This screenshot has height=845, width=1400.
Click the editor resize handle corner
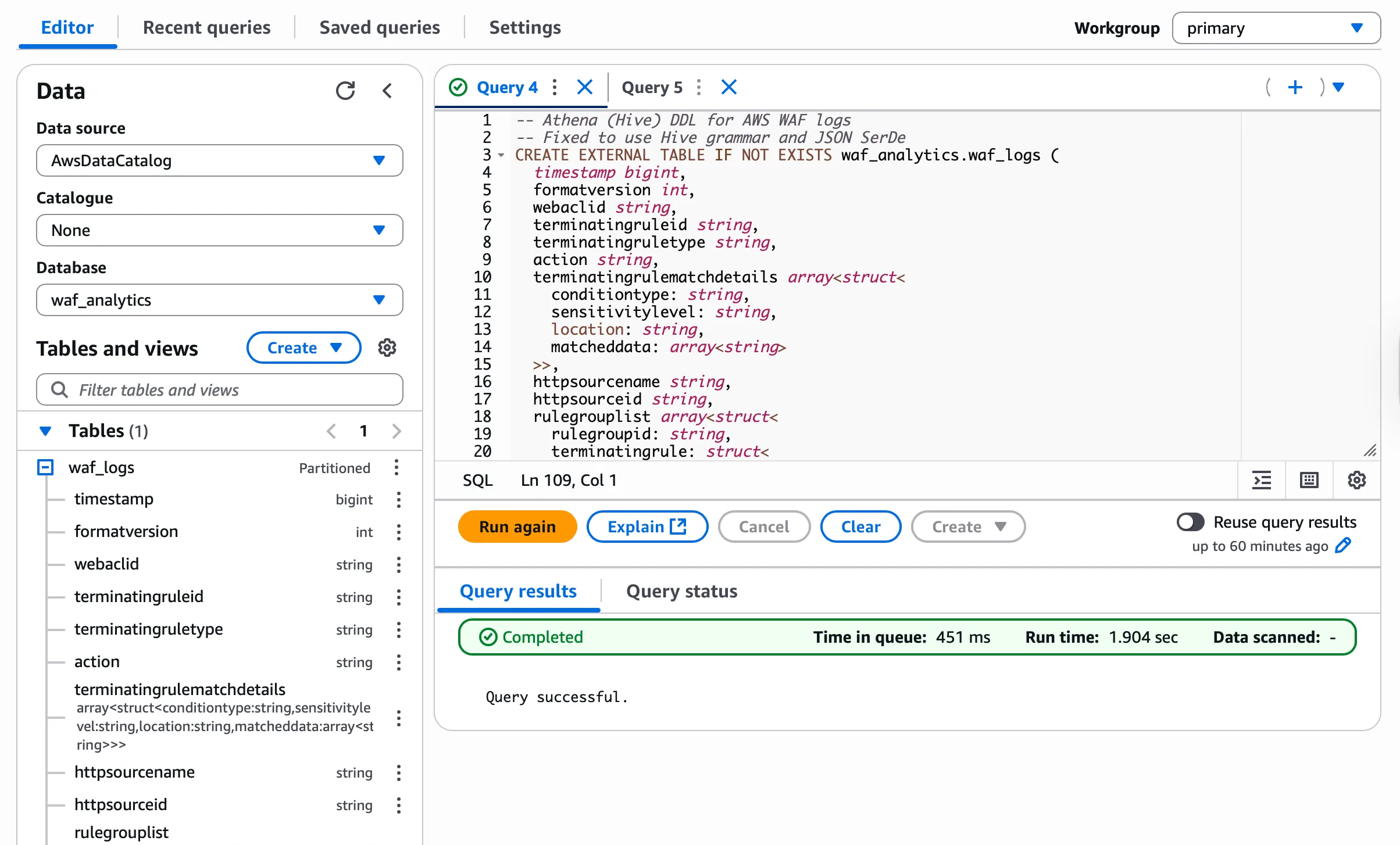[x=1370, y=451]
